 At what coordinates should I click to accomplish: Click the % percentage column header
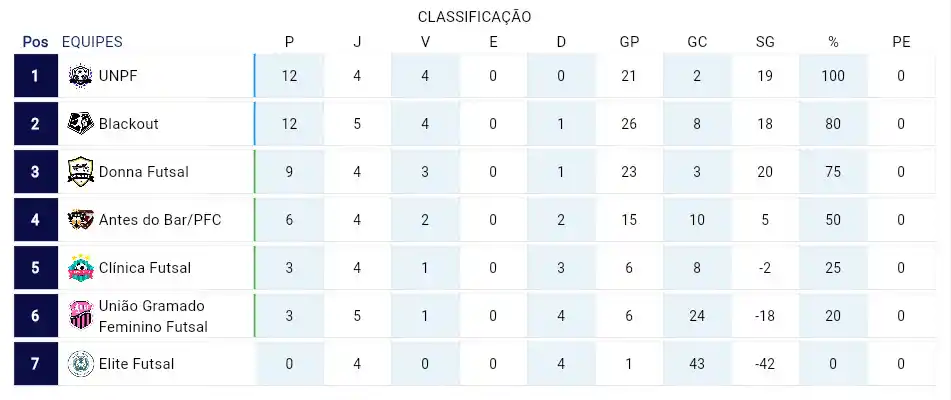pyautogui.click(x=833, y=42)
